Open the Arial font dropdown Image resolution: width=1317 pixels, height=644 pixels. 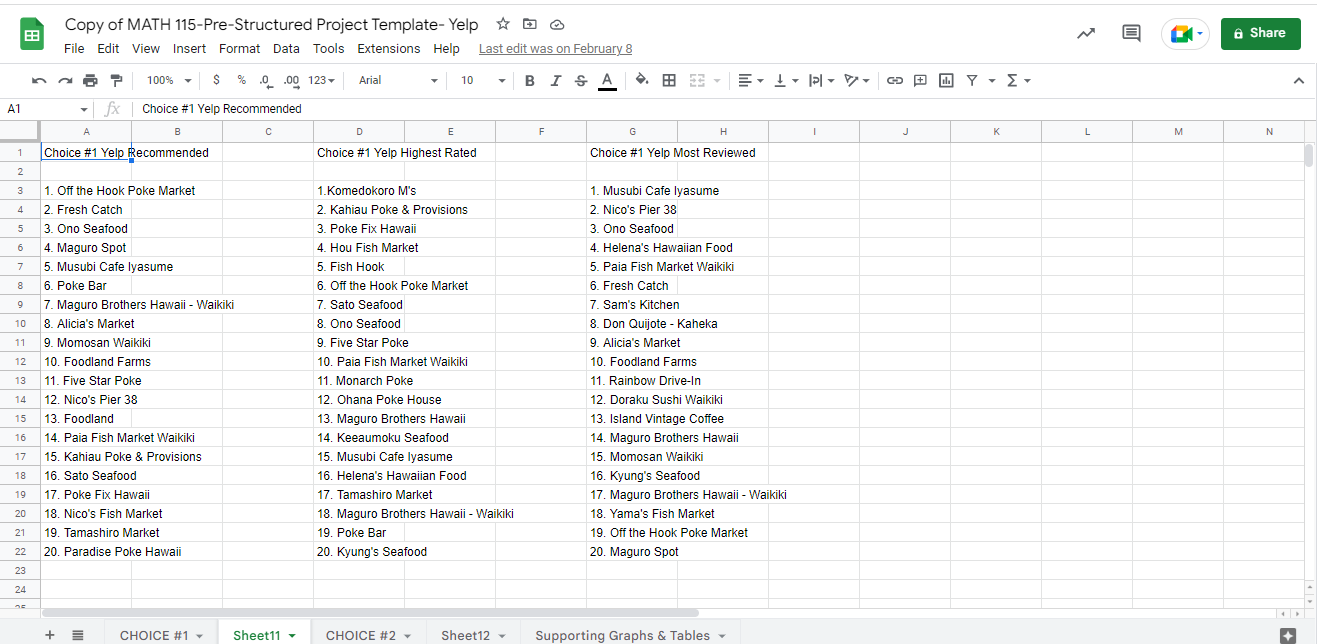[x=398, y=80]
